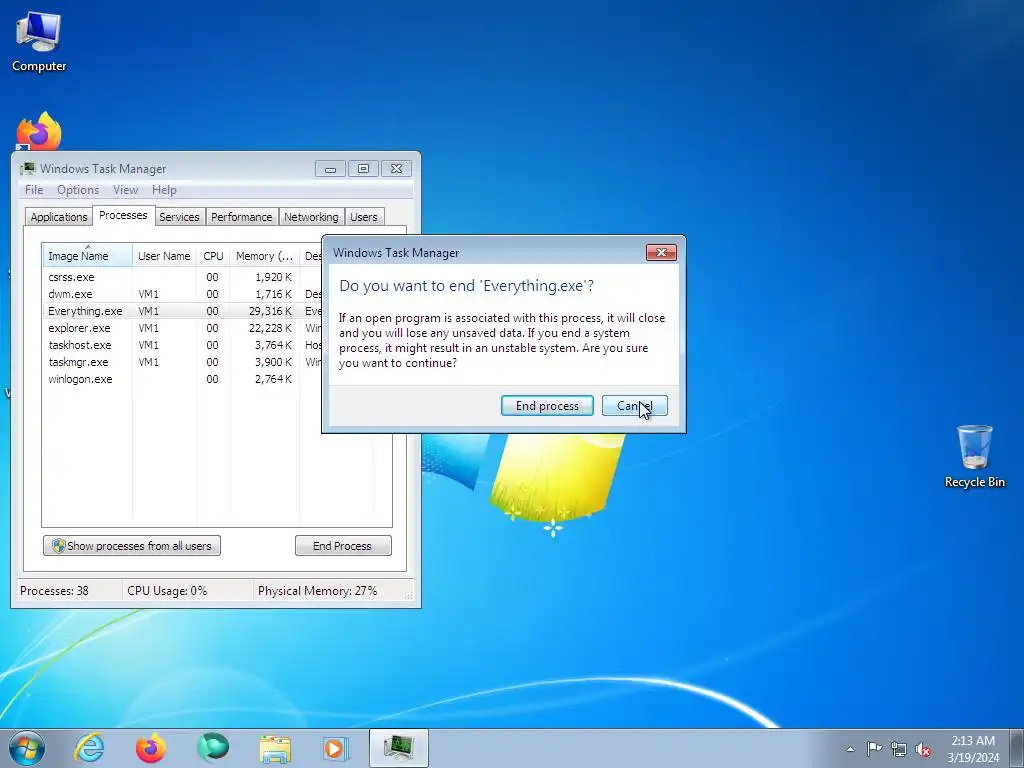Viewport: 1024px width, 768px height.
Task: Select the Everything.exe process row
Action: coord(183,311)
